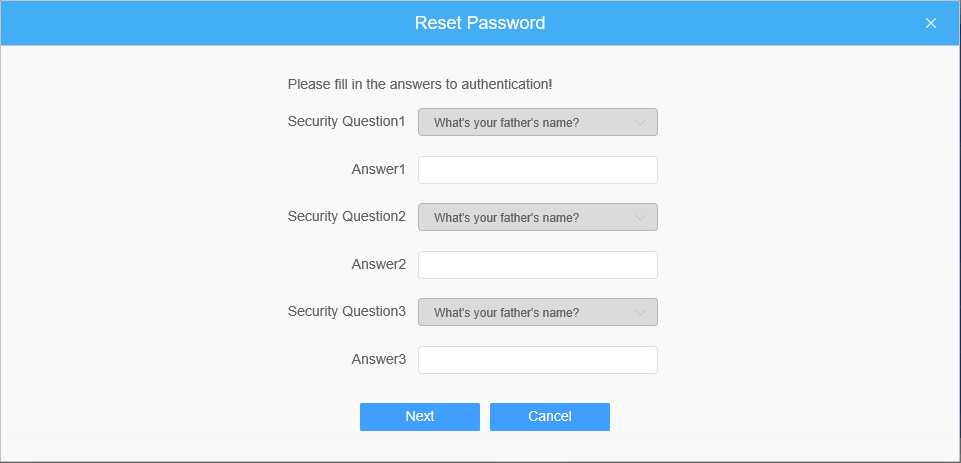Image resolution: width=961 pixels, height=463 pixels.
Task: Click the Answer3 label text
Action: click(378, 359)
